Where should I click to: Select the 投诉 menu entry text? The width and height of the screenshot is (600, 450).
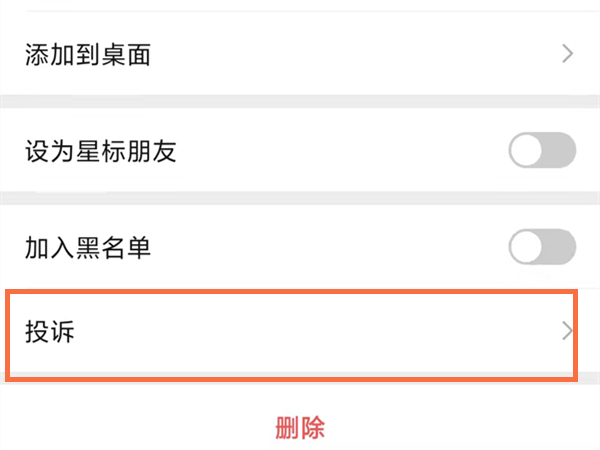(x=50, y=332)
